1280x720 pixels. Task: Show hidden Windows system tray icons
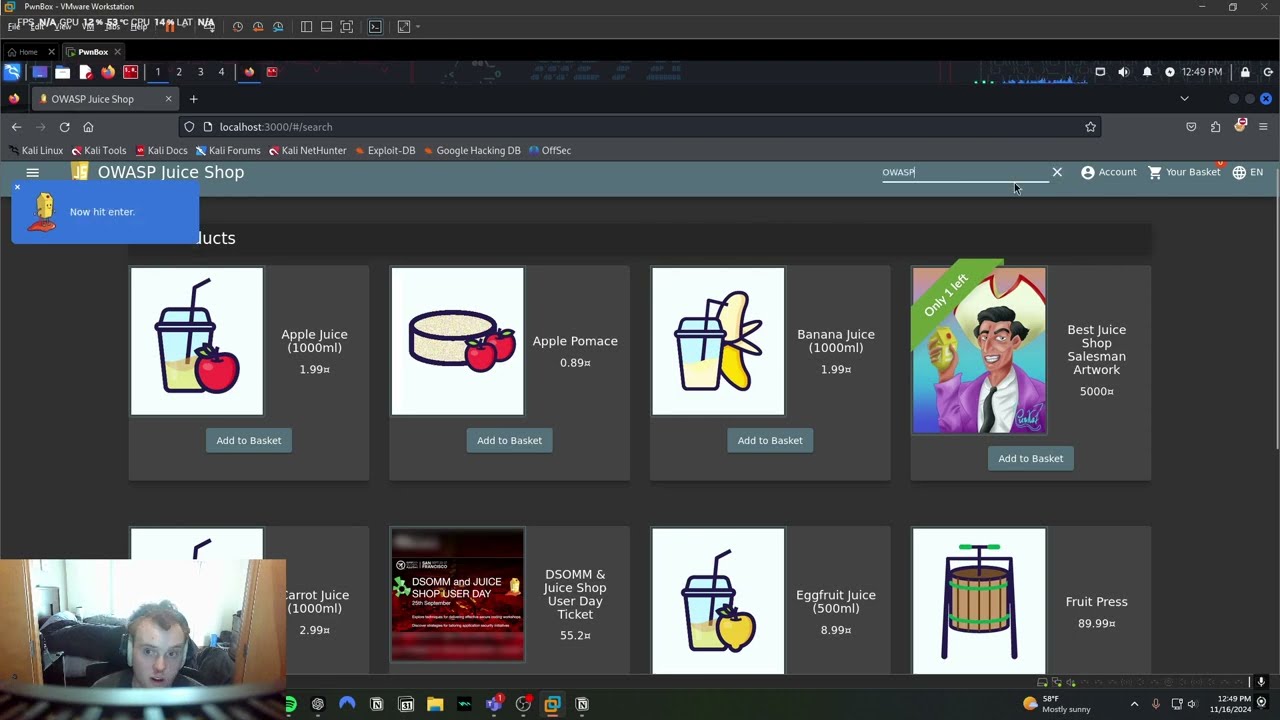pyautogui.click(x=1134, y=704)
